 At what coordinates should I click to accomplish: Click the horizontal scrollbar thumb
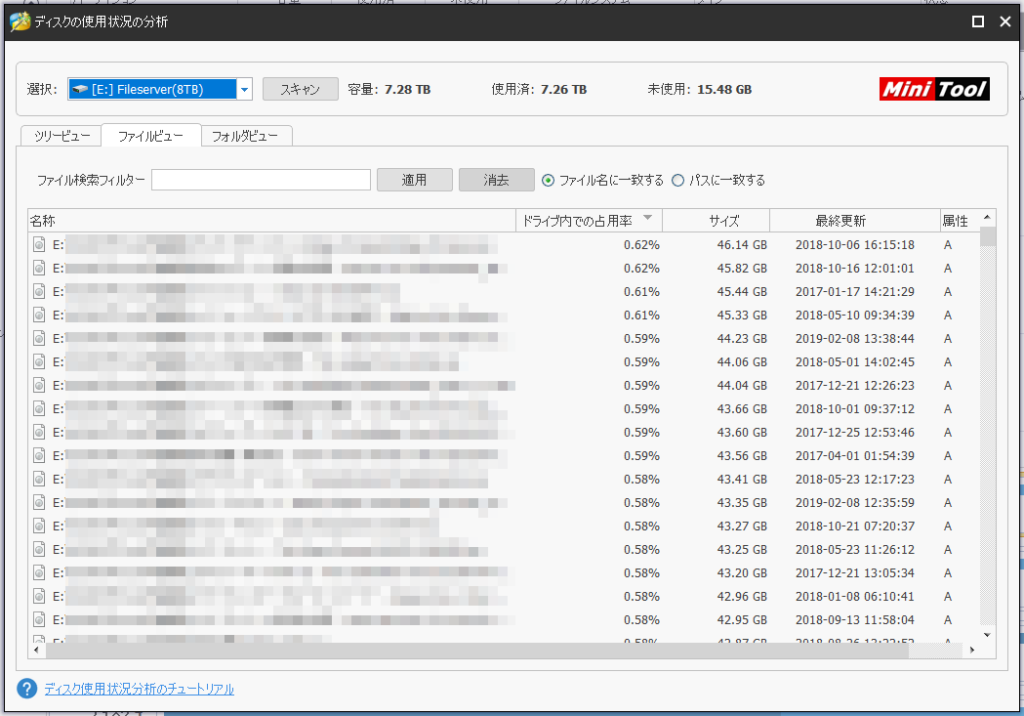coord(477,650)
